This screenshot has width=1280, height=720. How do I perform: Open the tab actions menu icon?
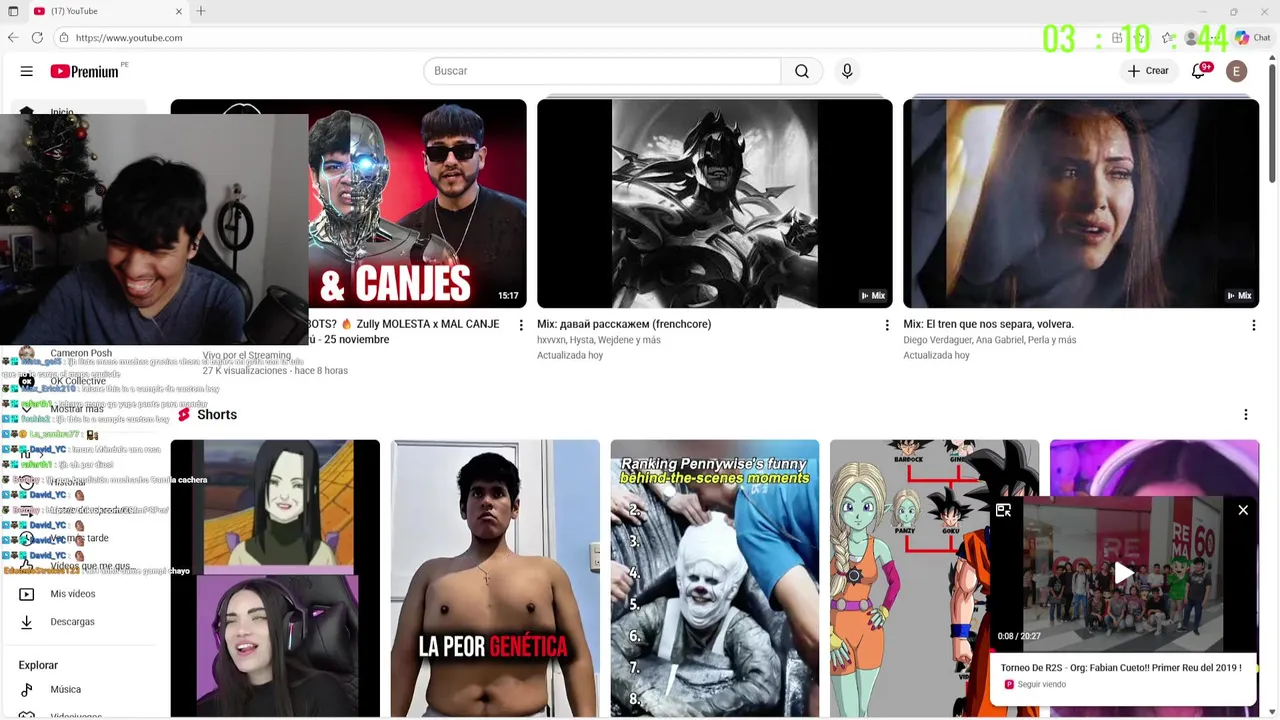point(13,11)
